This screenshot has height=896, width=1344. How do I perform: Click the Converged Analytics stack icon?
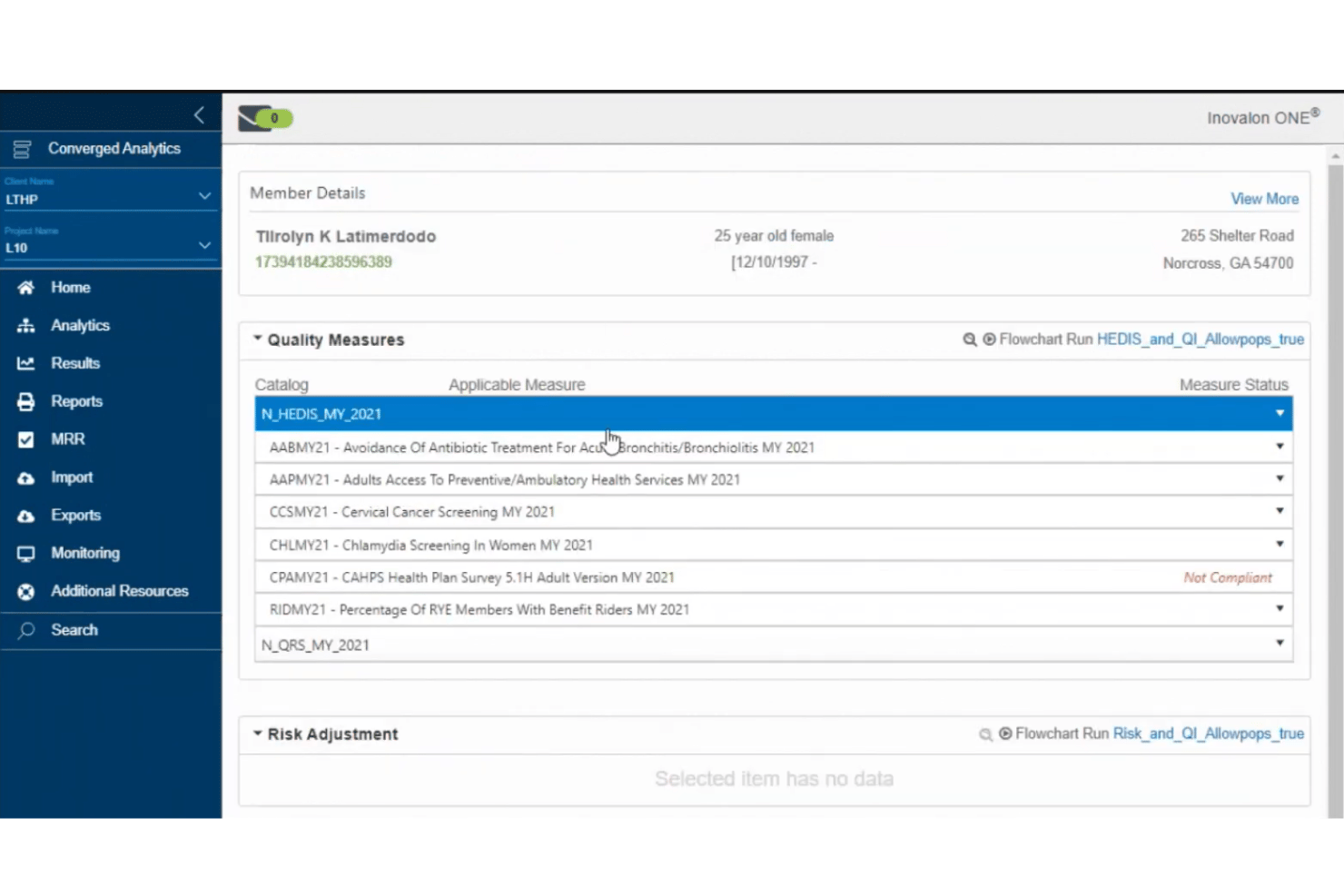22,149
